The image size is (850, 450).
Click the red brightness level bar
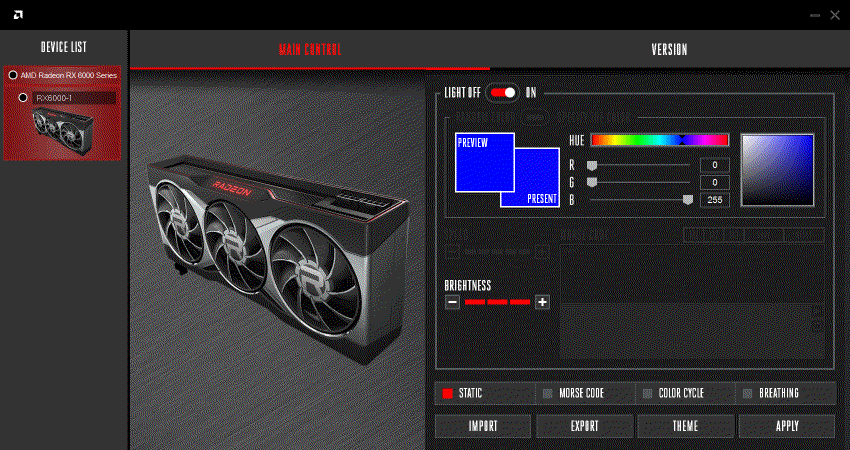[x=497, y=302]
